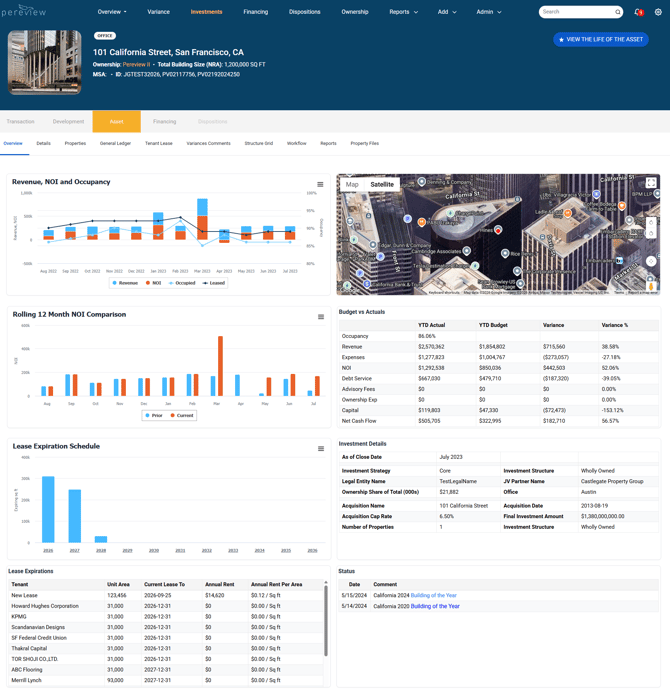The width and height of the screenshot is (670, 697).
Task: Open the notifications bell icon
Action: pos(639,12)
